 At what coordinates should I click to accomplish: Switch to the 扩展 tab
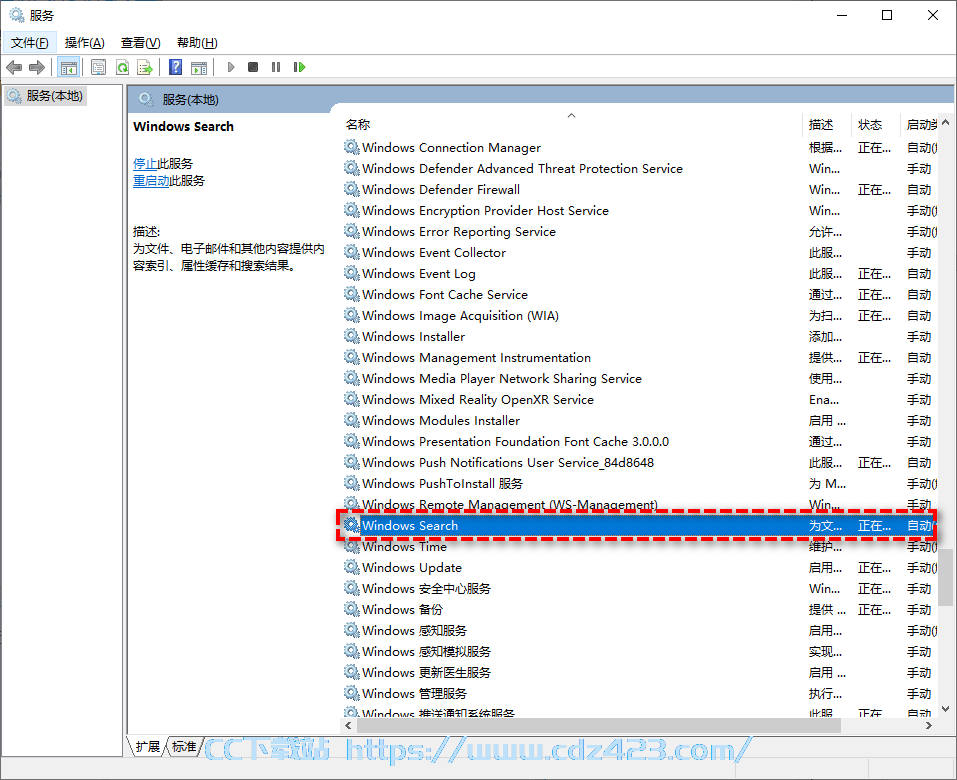coord(148,746)
